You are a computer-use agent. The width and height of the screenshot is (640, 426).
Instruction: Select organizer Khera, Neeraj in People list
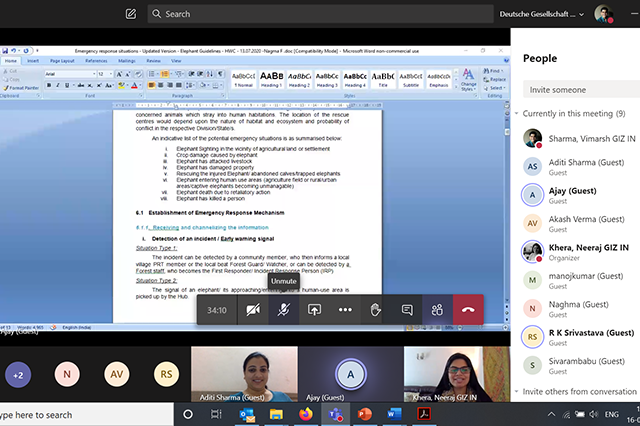578,252
